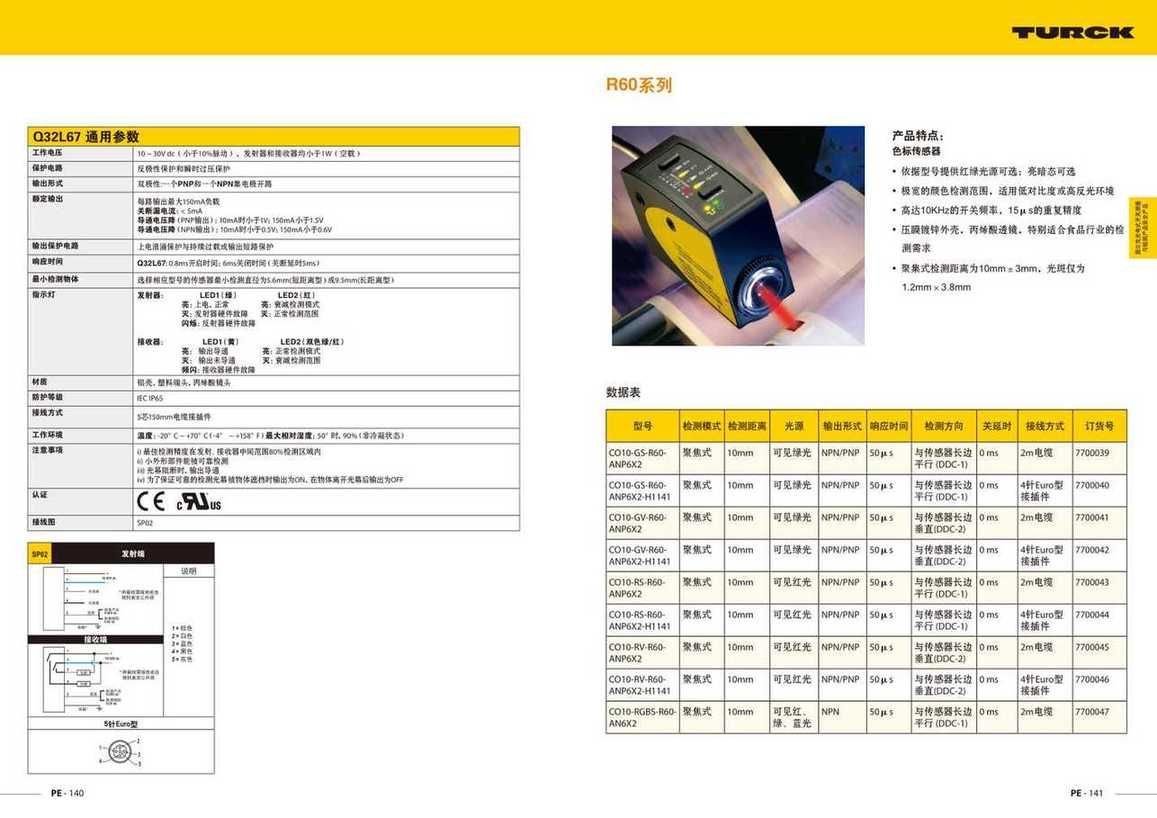Select order number 7700046
This screenshot has height=818, width=1157.
1092,680
